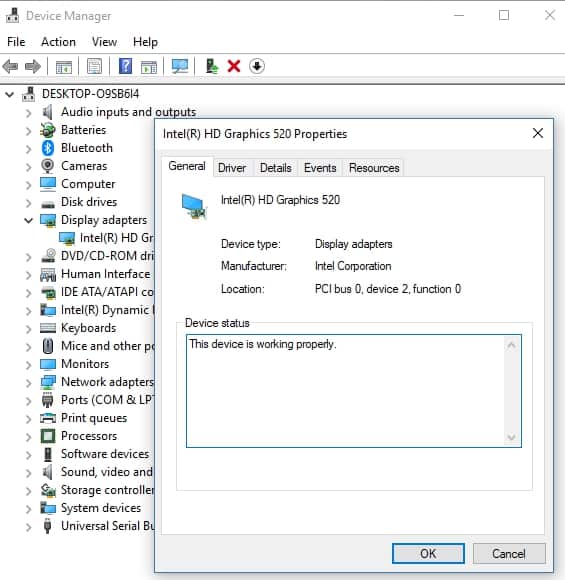Click the Update driver toolbar icon
565x580 pixels.
212,67
